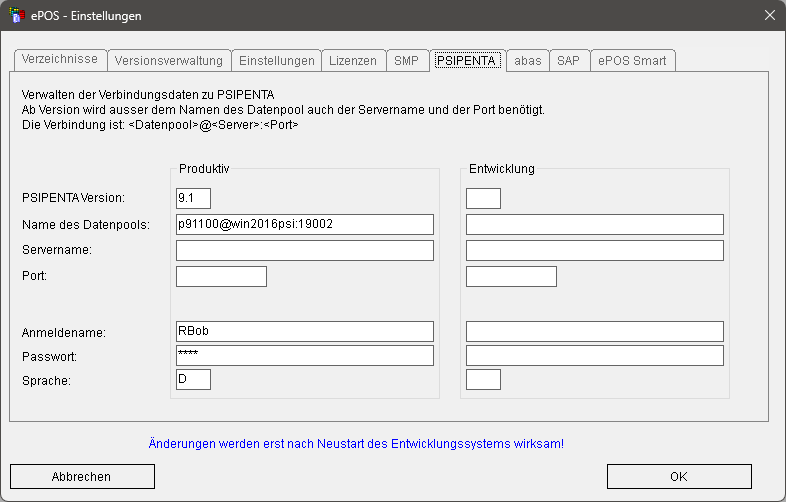This screenshot has height=502, width=786.
Task: Select the Einstellungen tab
Action: (277, 61)
